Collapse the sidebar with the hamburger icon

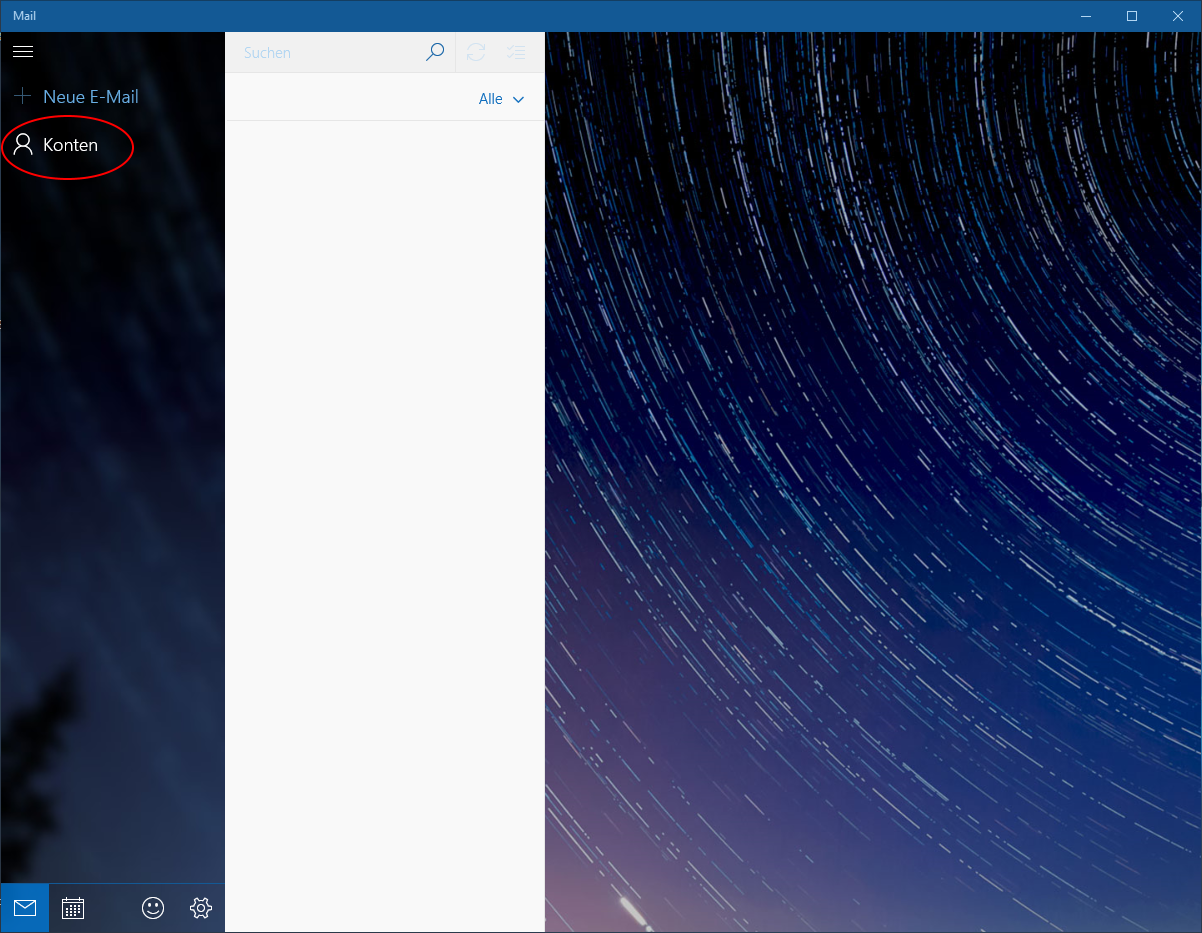coord(23,51)
